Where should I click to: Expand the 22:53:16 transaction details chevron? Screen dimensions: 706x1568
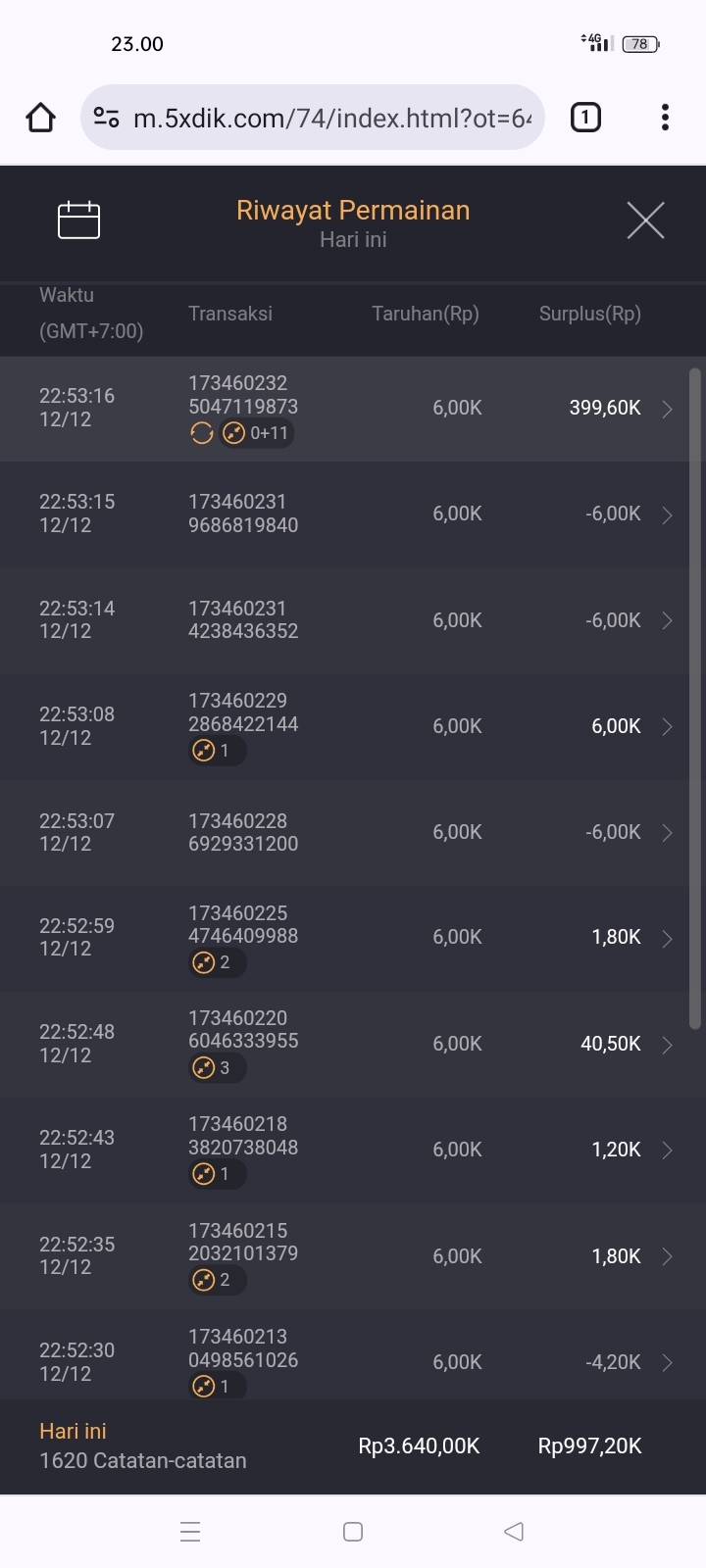[x=667, y=409]
